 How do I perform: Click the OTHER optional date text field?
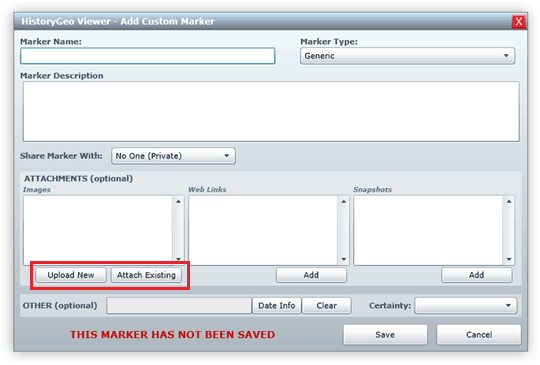tap(179, 306)
